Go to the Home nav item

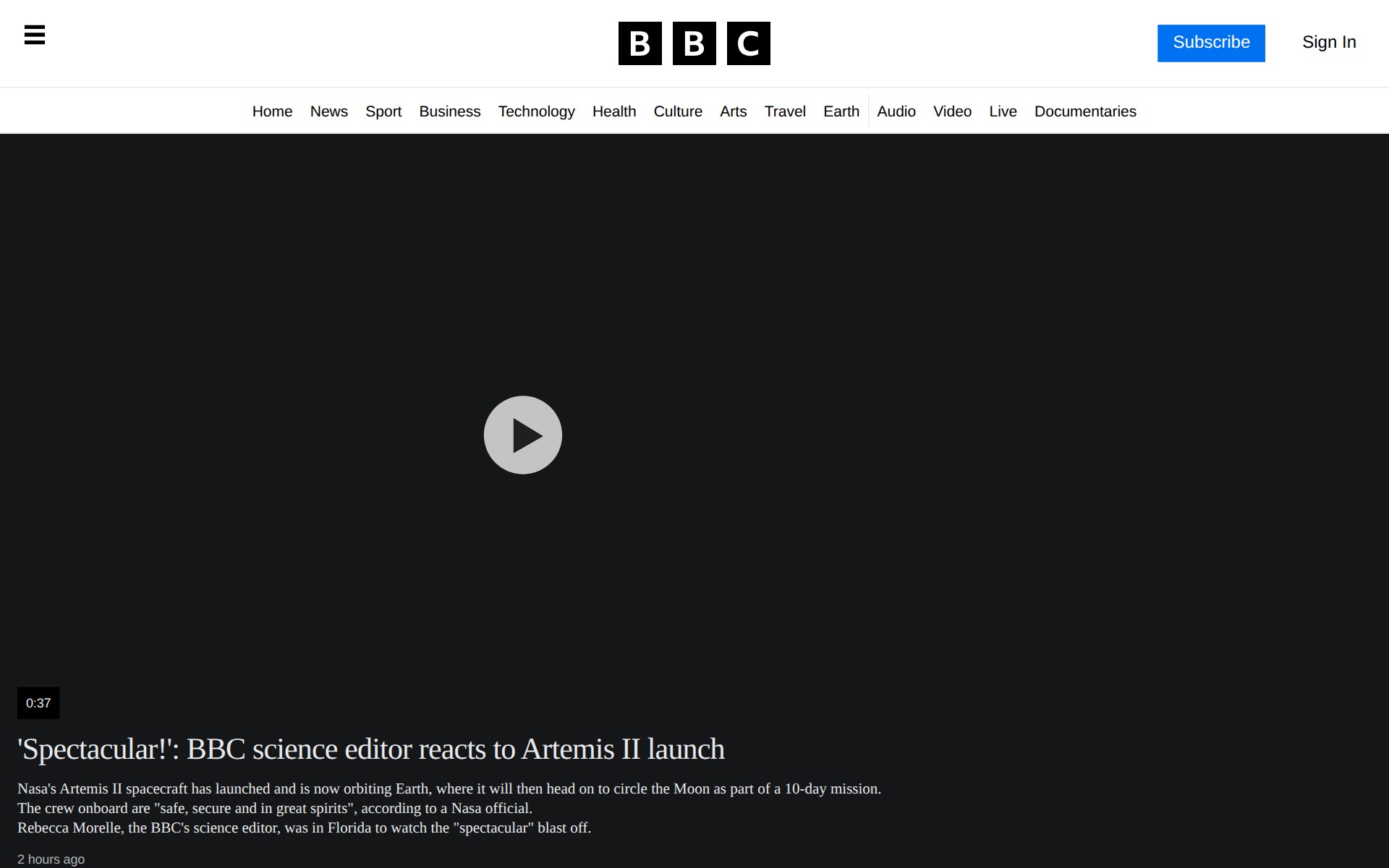tap(272, 111)
